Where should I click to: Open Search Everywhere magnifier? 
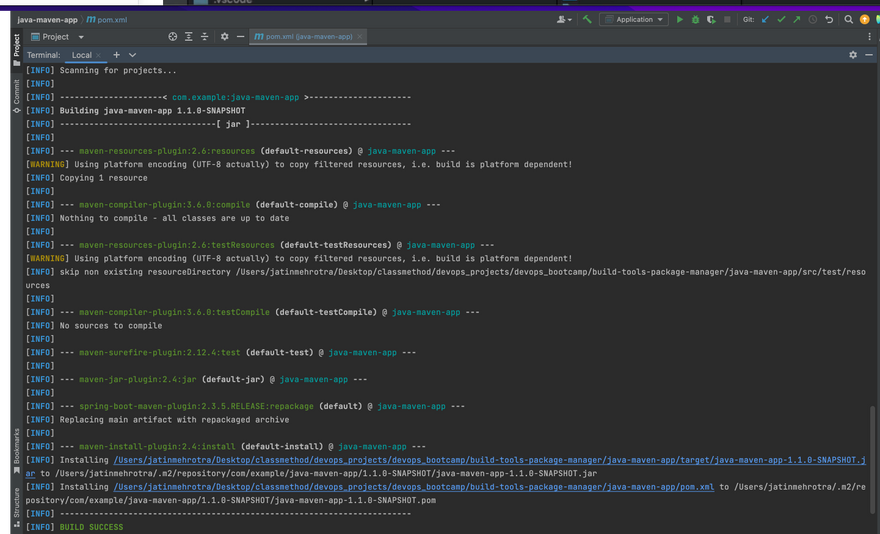point(849,19)
